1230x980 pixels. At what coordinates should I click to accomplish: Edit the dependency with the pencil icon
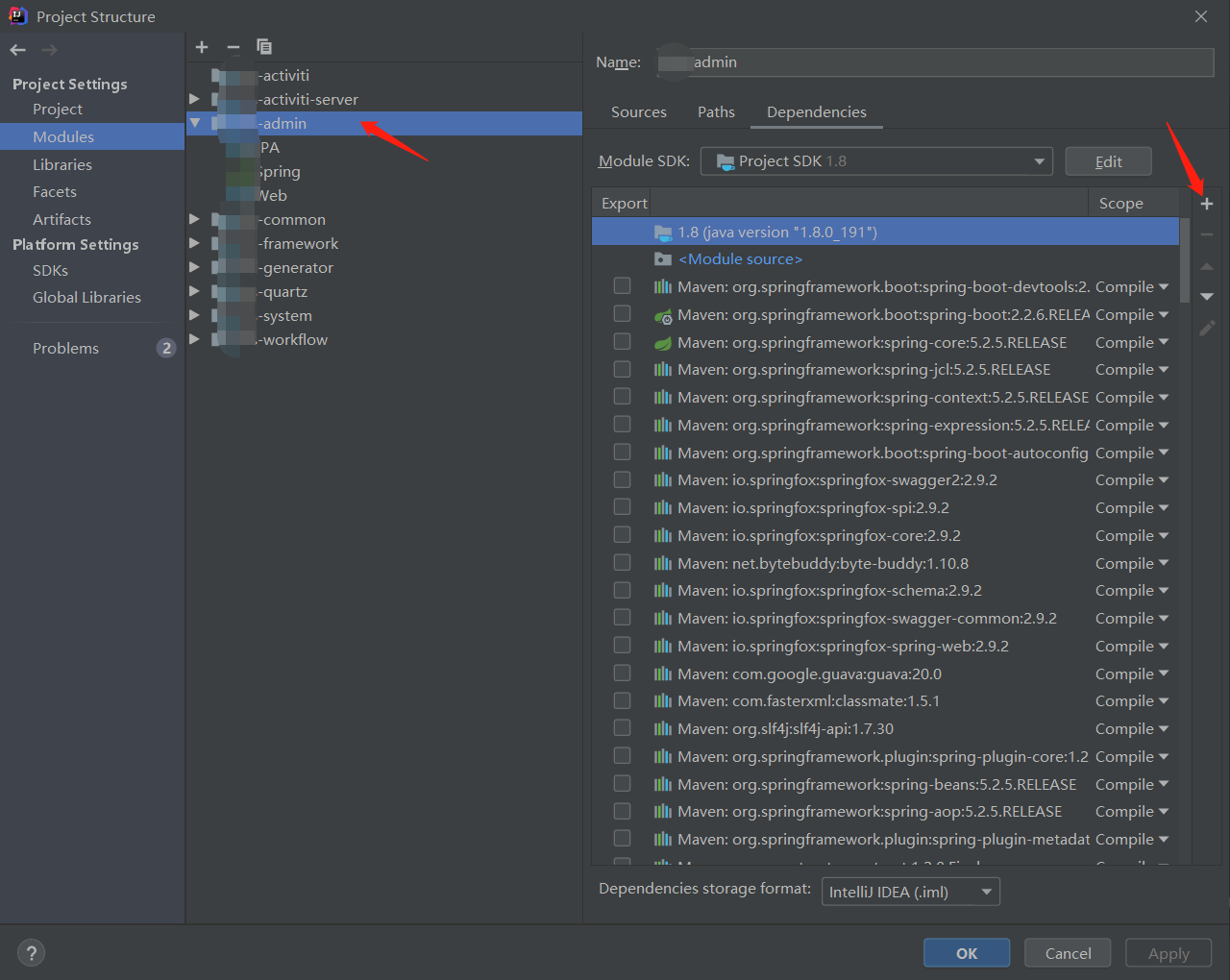pyautogui.click(x=1207, y=328)
